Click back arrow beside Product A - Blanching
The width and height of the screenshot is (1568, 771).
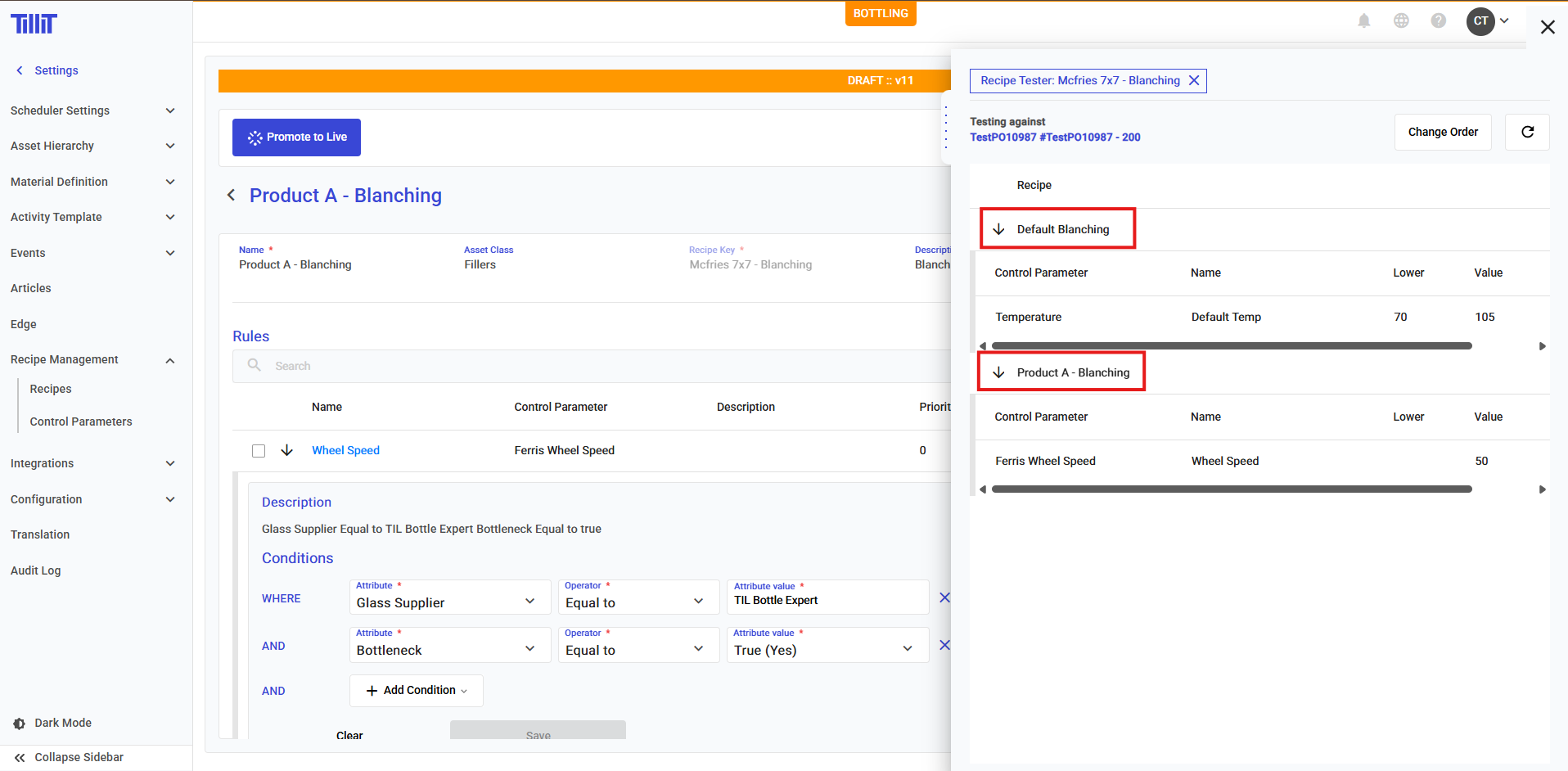click(232, 195)
